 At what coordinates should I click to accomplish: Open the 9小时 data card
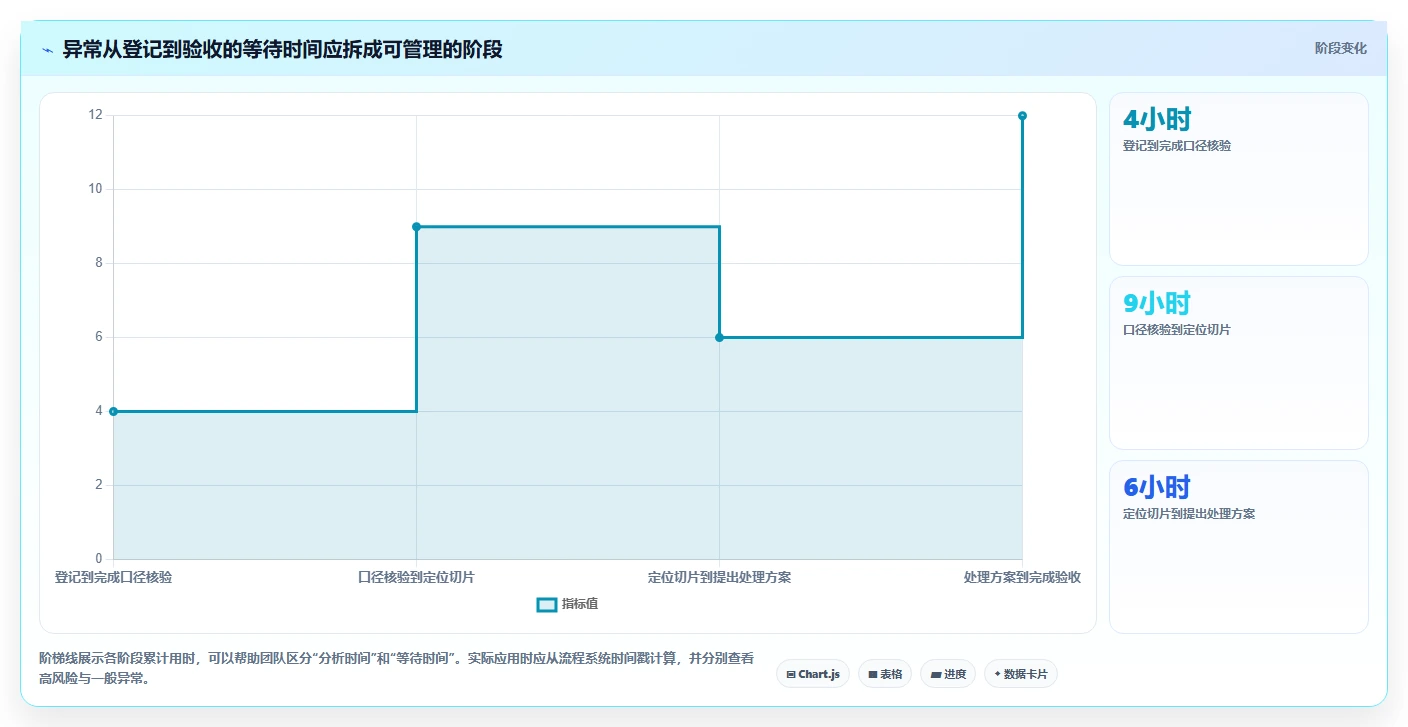[x=1239, y=363]
